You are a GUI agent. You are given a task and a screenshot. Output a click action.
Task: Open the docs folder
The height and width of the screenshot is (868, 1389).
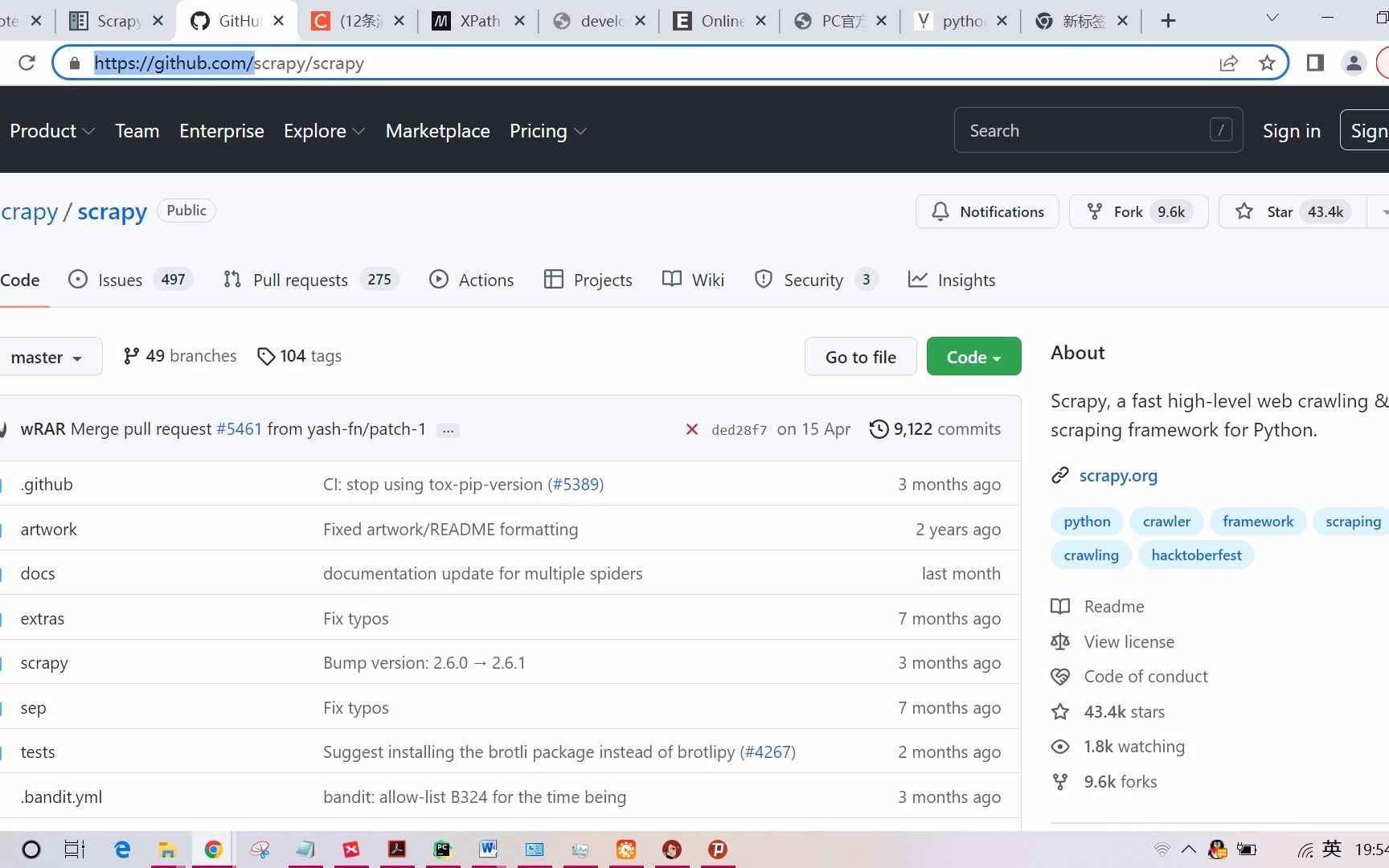point(38,574)
